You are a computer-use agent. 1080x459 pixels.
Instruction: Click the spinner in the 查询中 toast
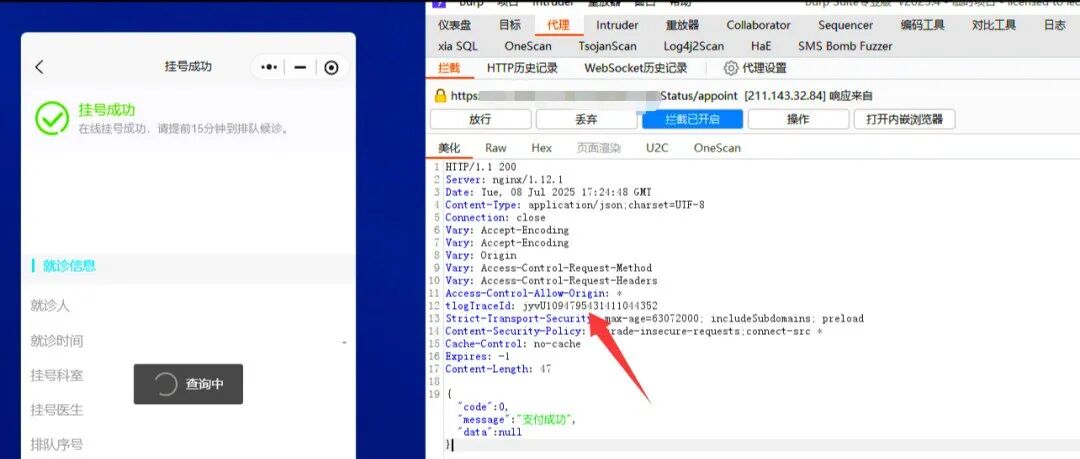166,384
